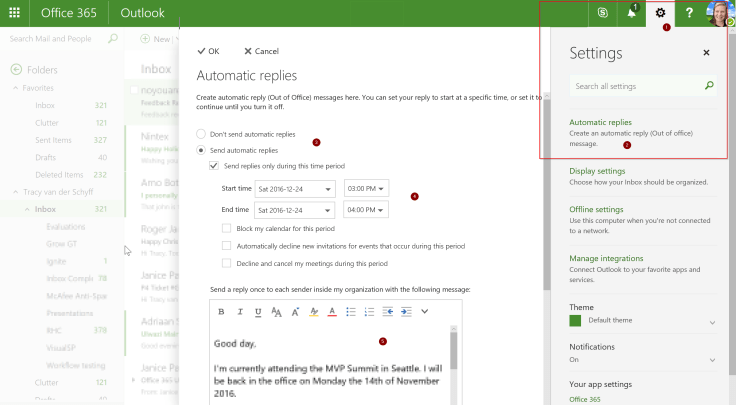736x405 pixels.
Task: Cancel the automatic replies changes
Action: click(x=260, y=51)
